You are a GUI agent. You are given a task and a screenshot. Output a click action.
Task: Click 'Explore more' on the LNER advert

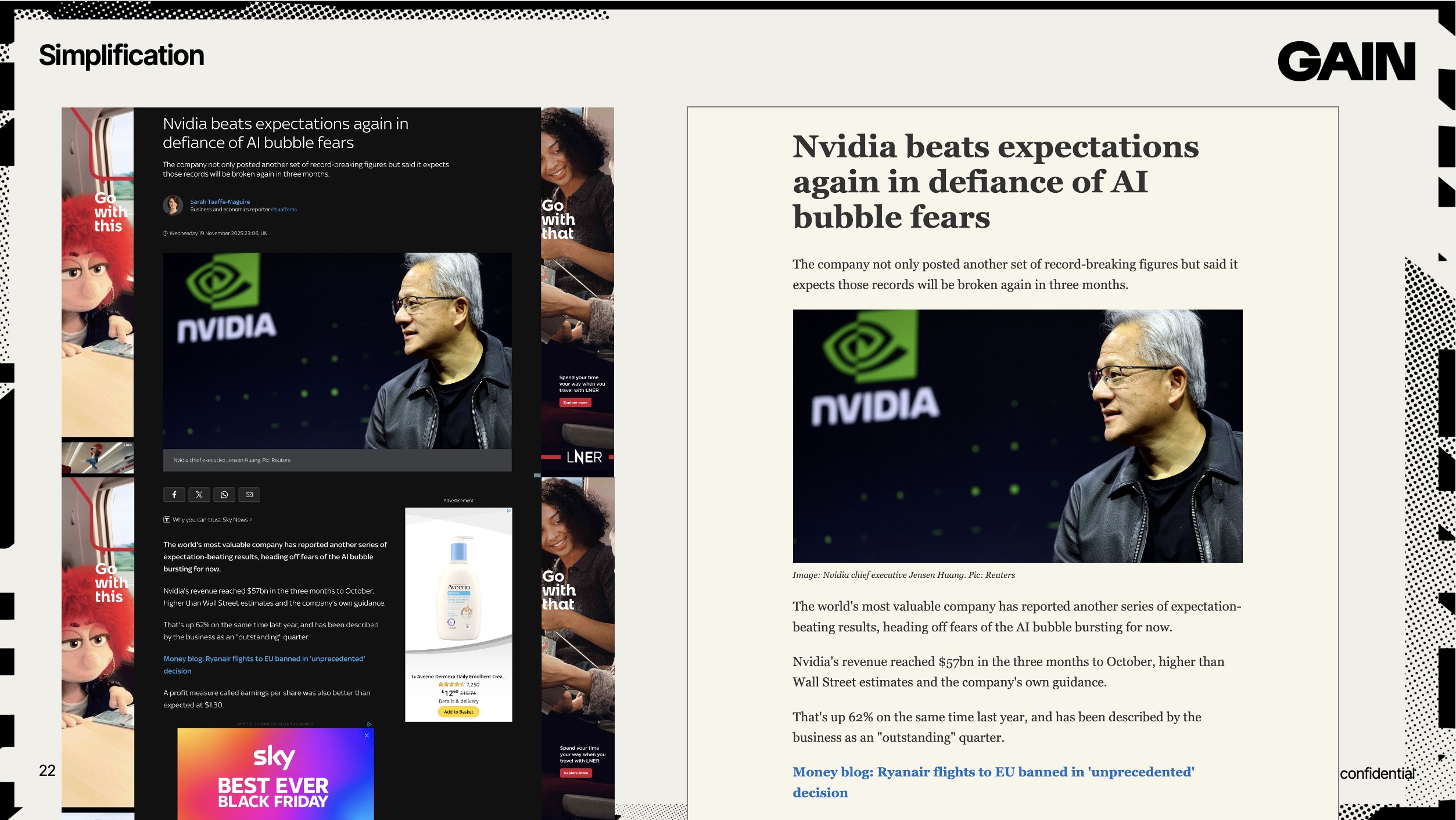[575, 402]
